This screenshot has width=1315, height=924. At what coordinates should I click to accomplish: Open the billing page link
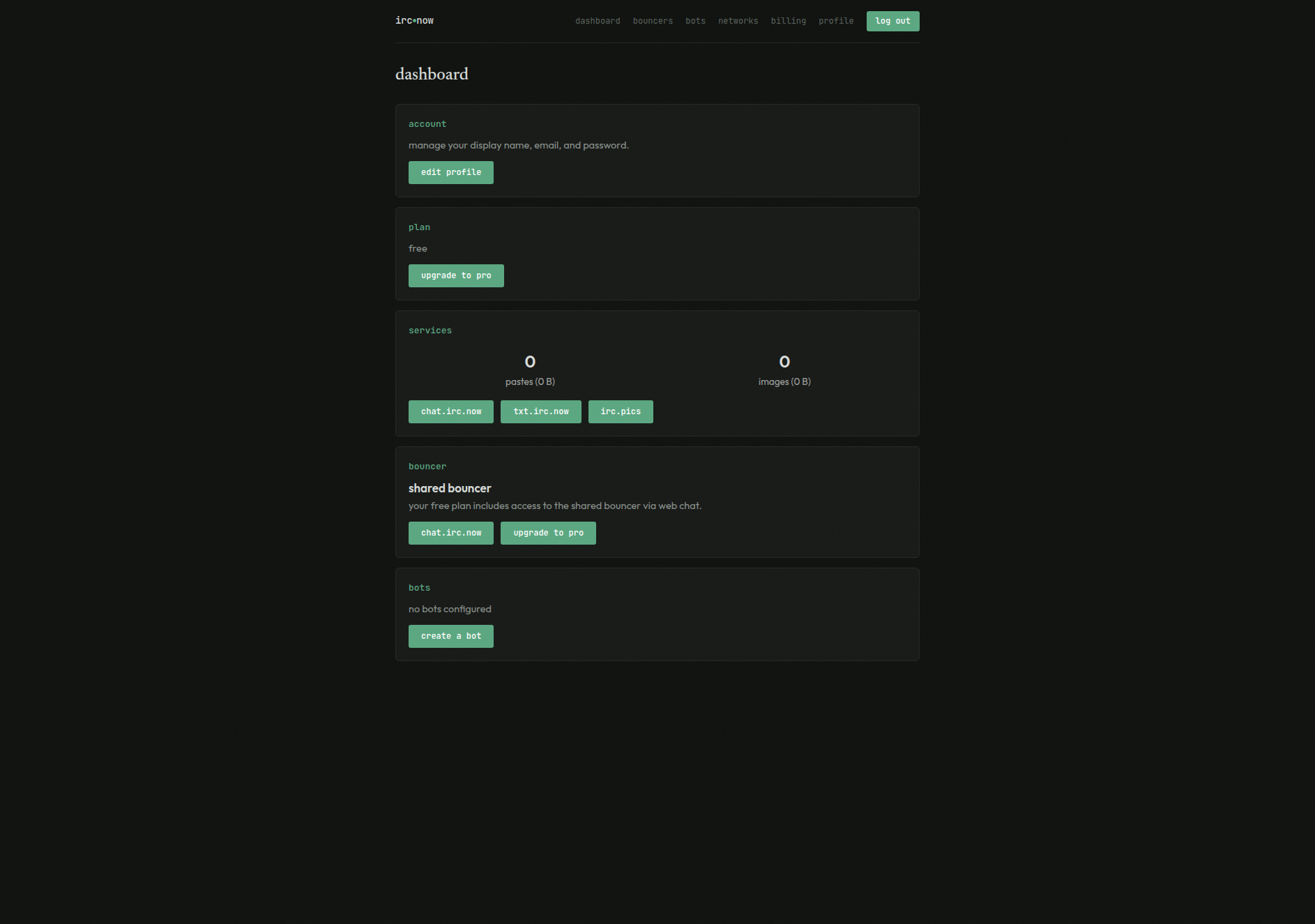click(x=788, y=21)
